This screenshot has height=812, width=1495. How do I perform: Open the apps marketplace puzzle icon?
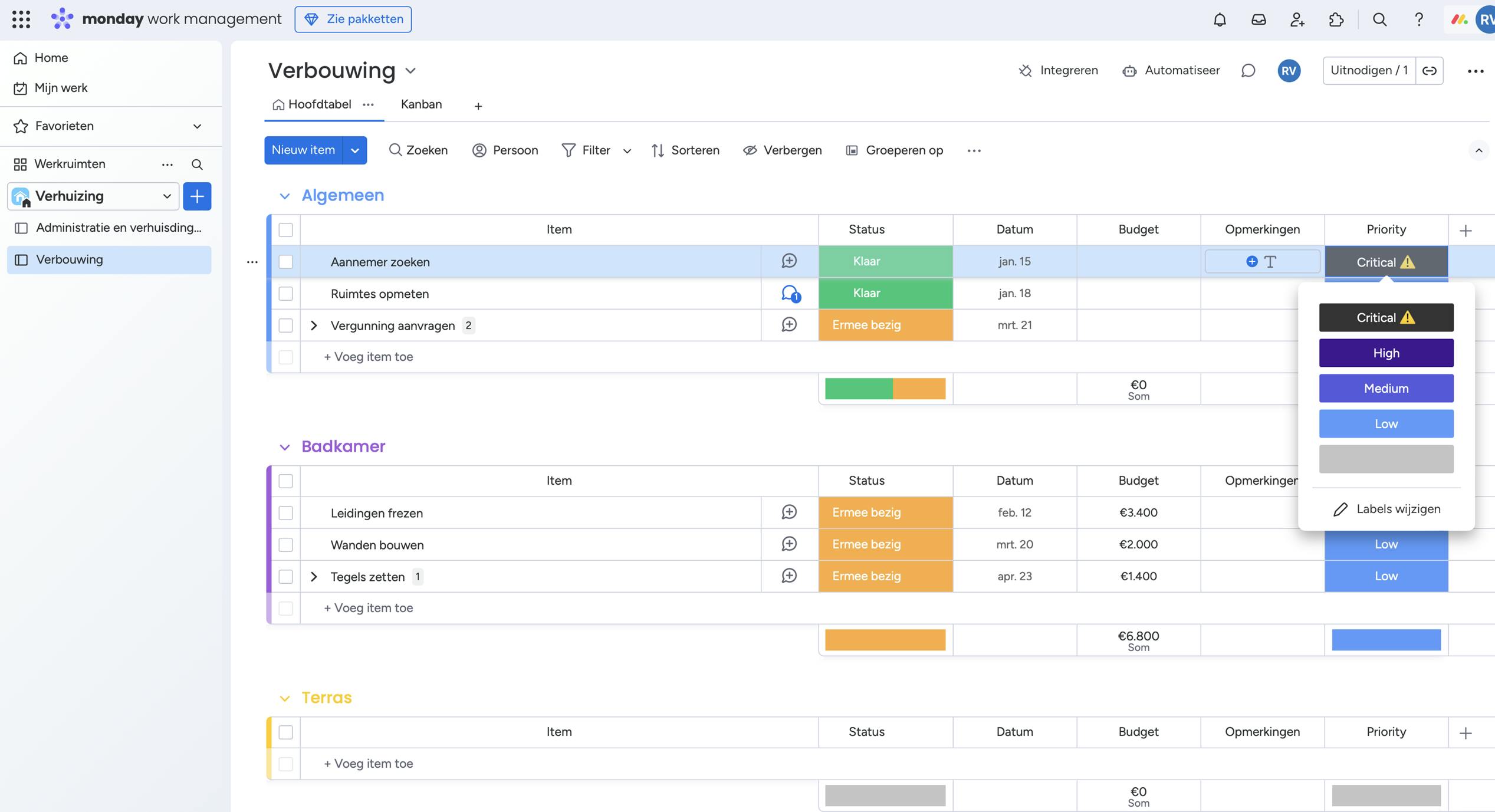pyautogui.click(x=1336, y=19)
